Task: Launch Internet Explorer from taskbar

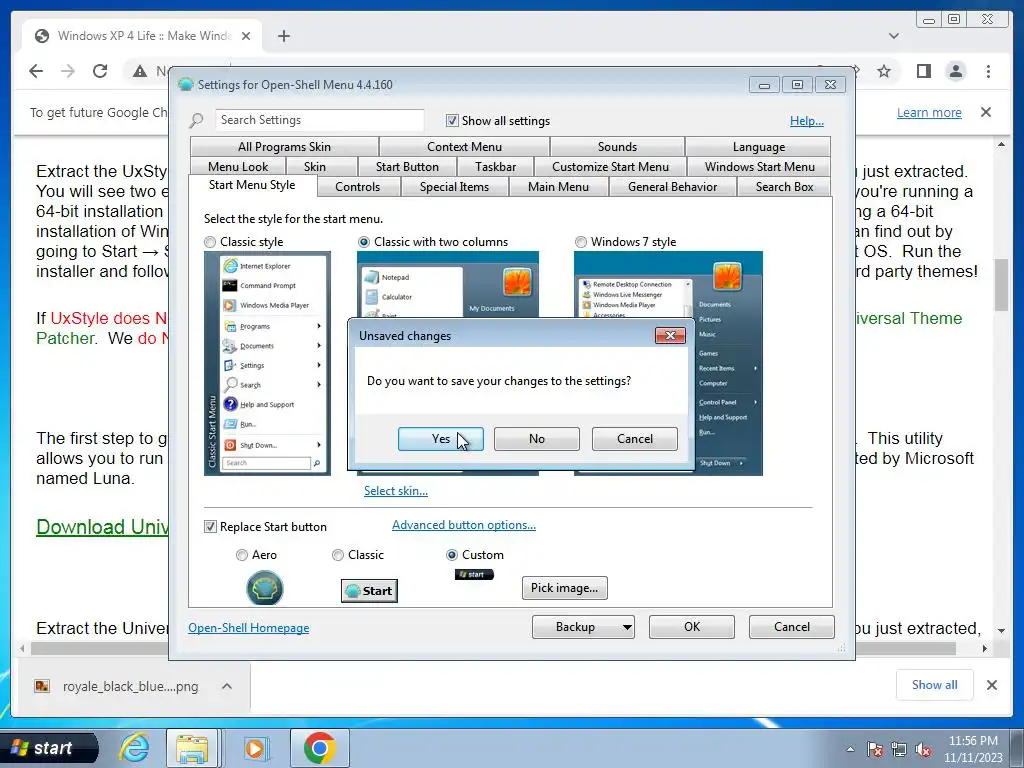Action: (135, 748)
